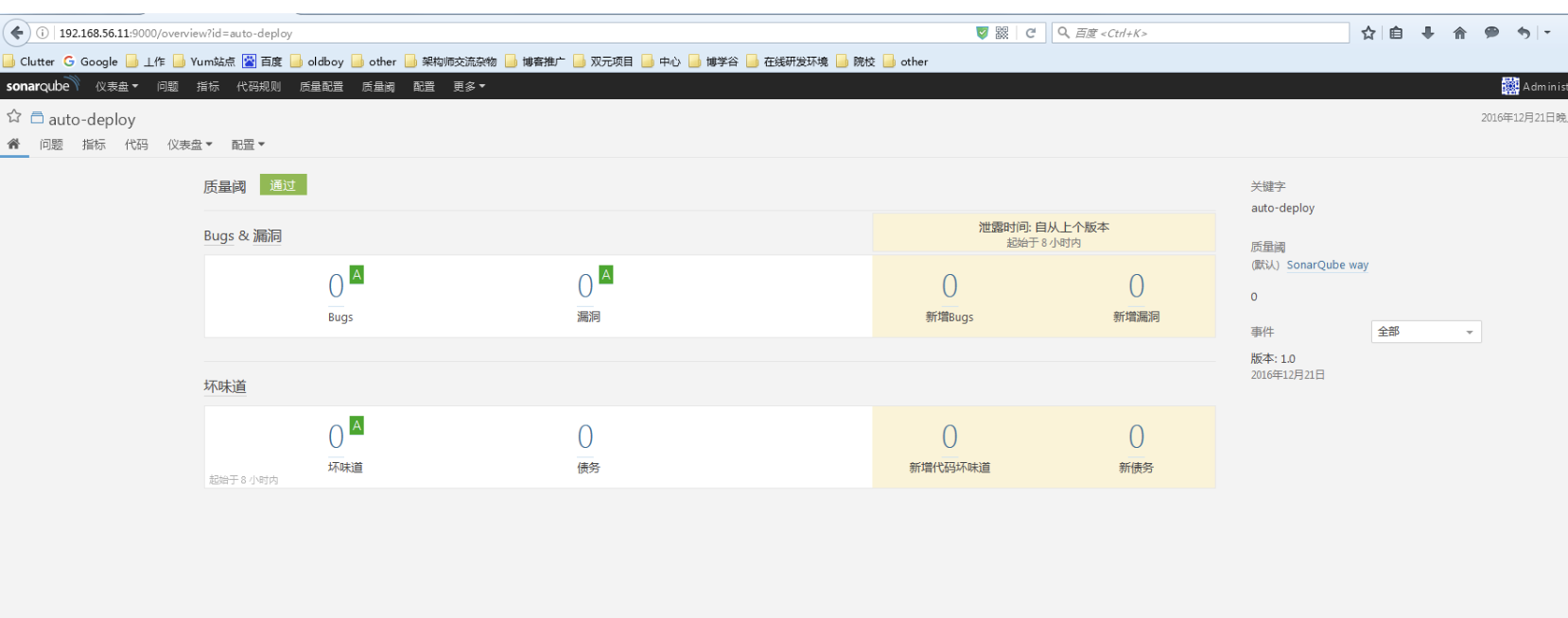Open the 博客推广 bookmark folder
Screen dimensions: 1568x618
click(535, 61)
